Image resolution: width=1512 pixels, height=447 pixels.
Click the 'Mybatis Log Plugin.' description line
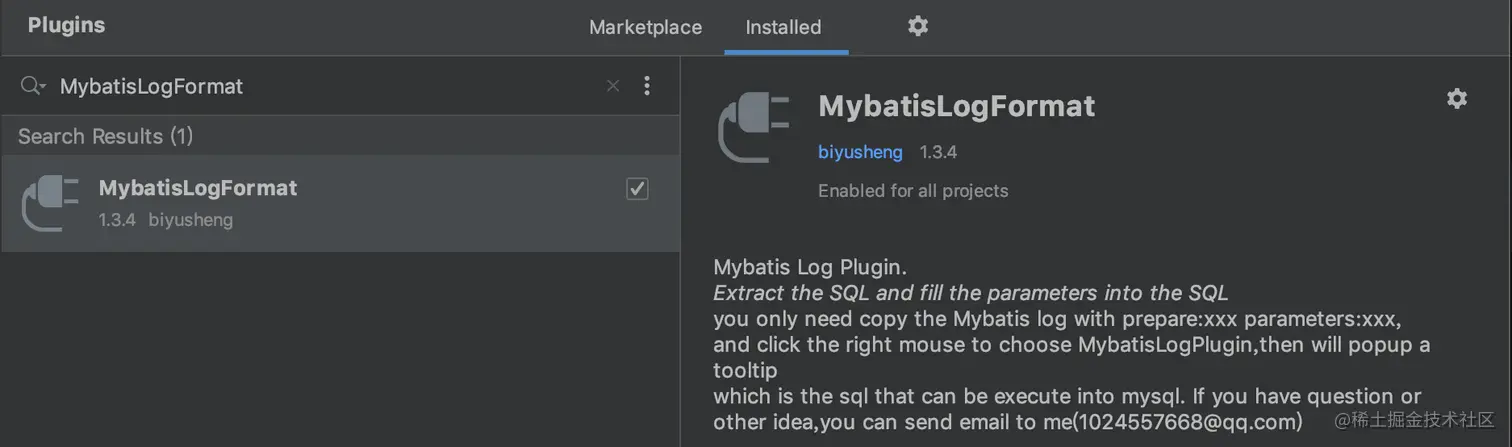810,267
